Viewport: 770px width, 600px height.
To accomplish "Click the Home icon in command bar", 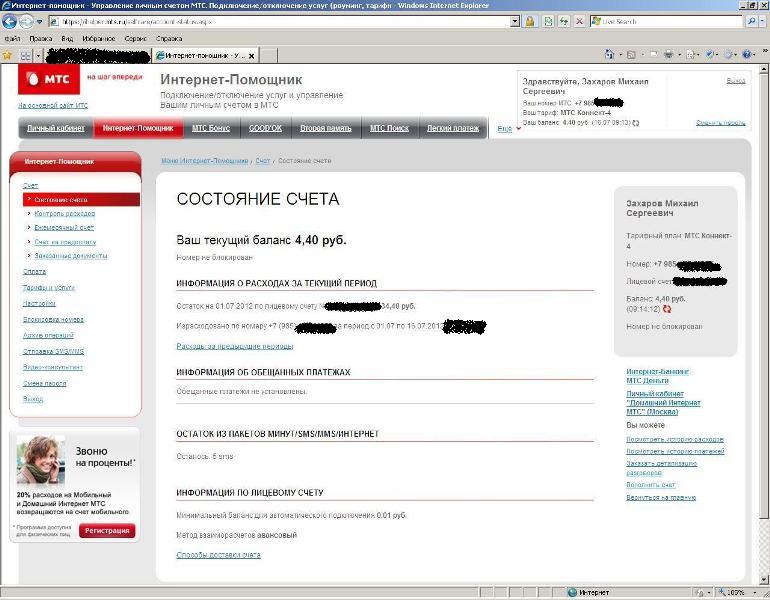I will click(x=609, y=55).
